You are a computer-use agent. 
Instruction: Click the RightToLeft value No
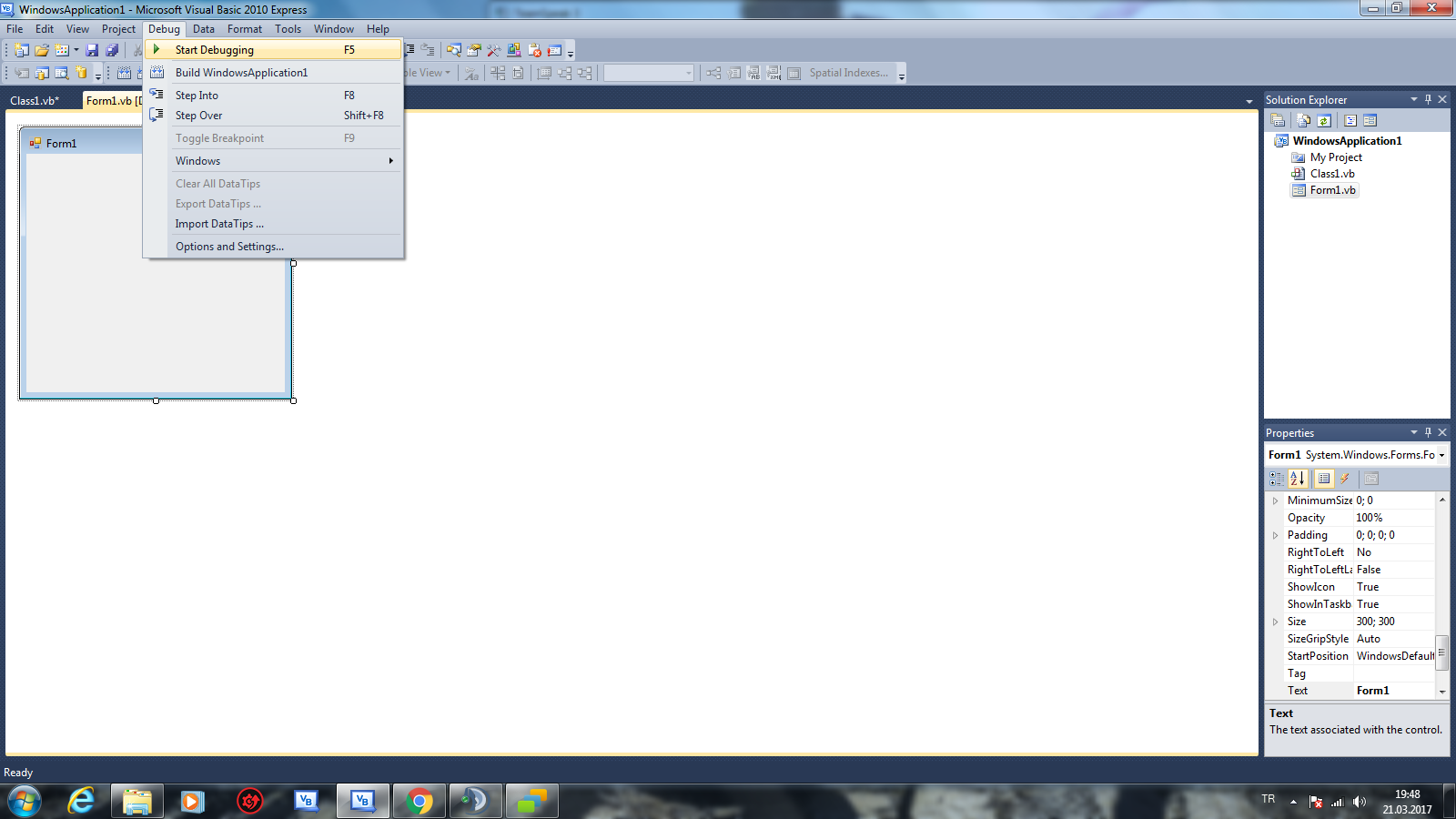click(x=1394, y=552)
